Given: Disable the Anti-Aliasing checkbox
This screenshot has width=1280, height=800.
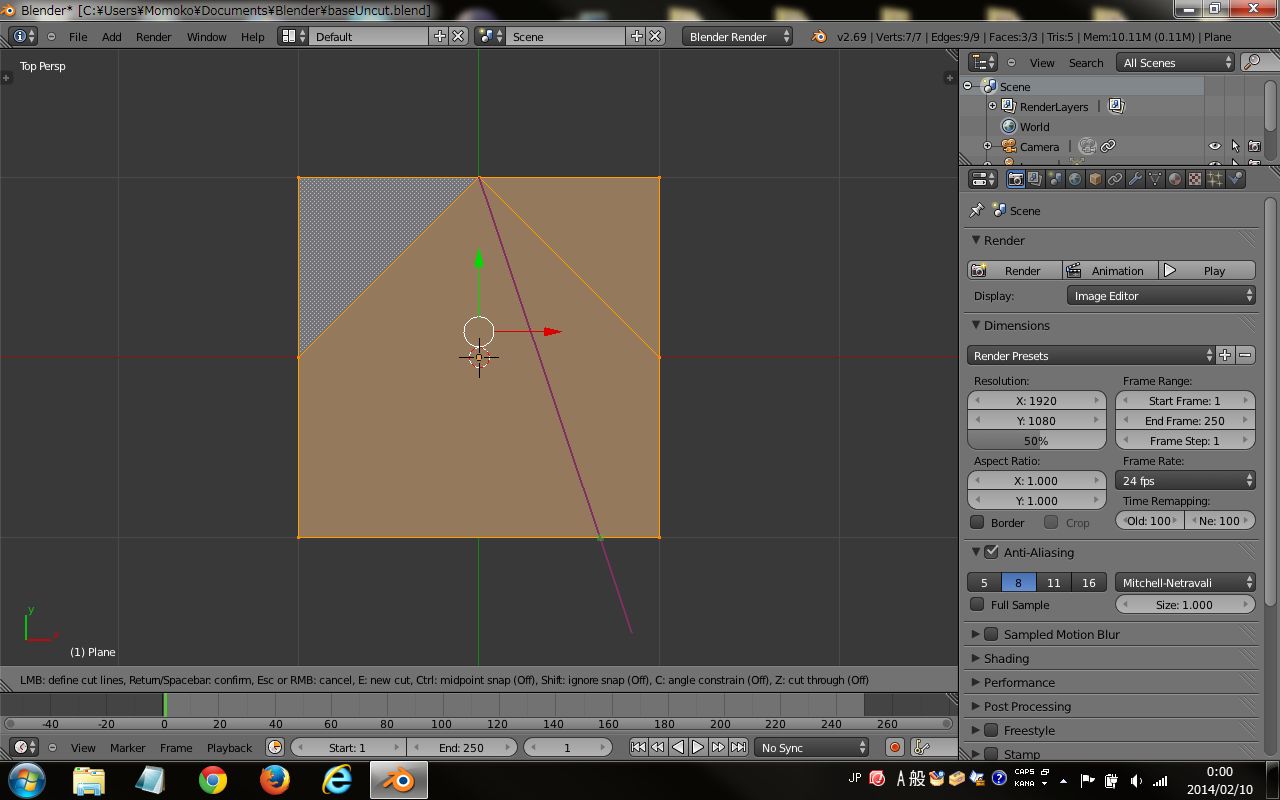Looking at the screenshot, I should [x=991, y=552].
